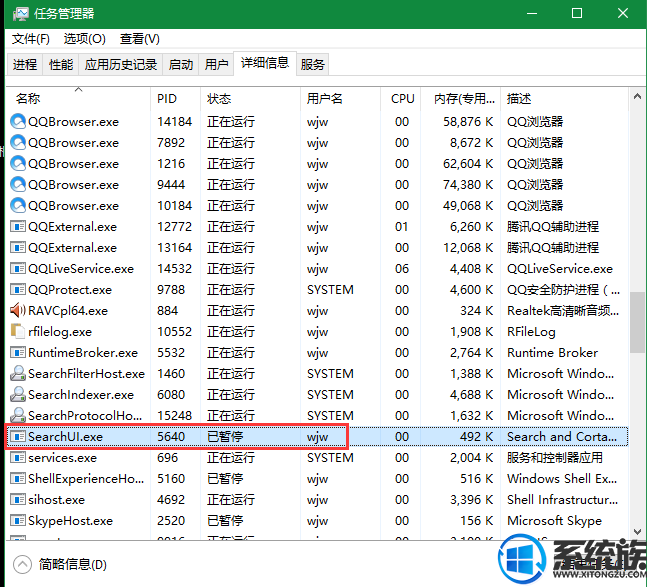Click the scrollbar up arrow
The width and height of the screenshot is (647, 587).
(x=637, y=97)
